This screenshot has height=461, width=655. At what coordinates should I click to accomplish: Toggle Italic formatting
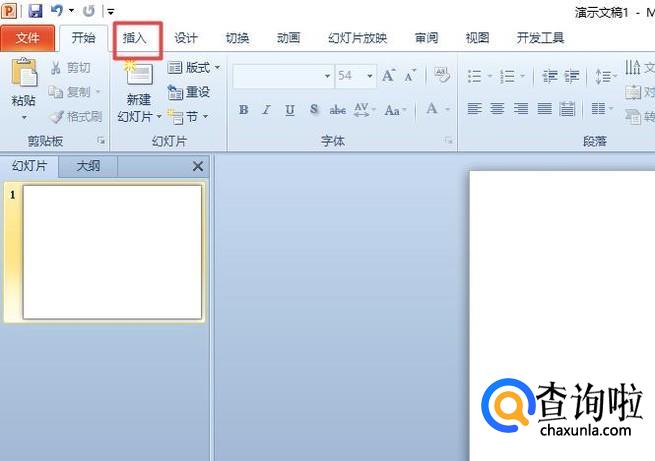[267, 109]
